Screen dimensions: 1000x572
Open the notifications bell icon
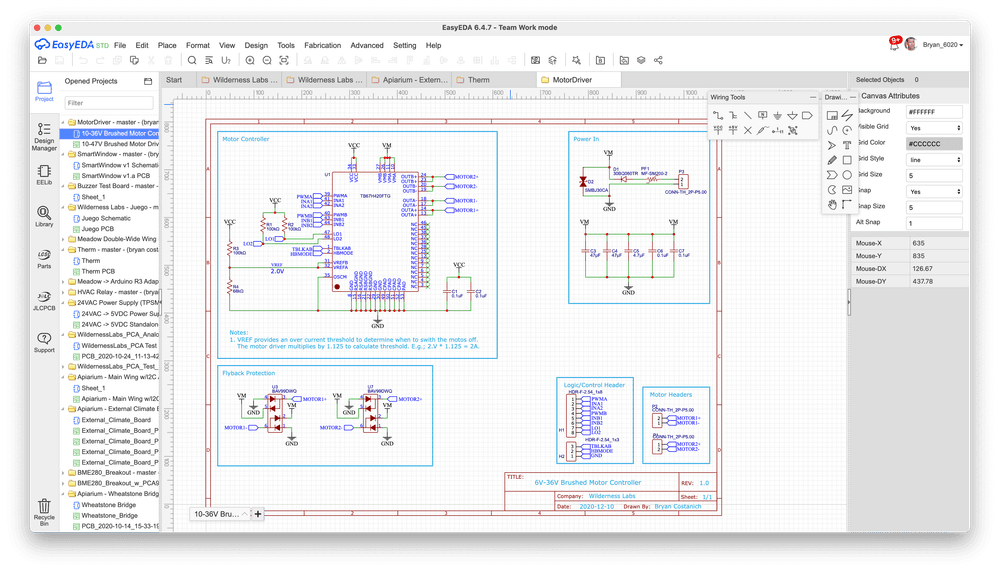(893, 45)
